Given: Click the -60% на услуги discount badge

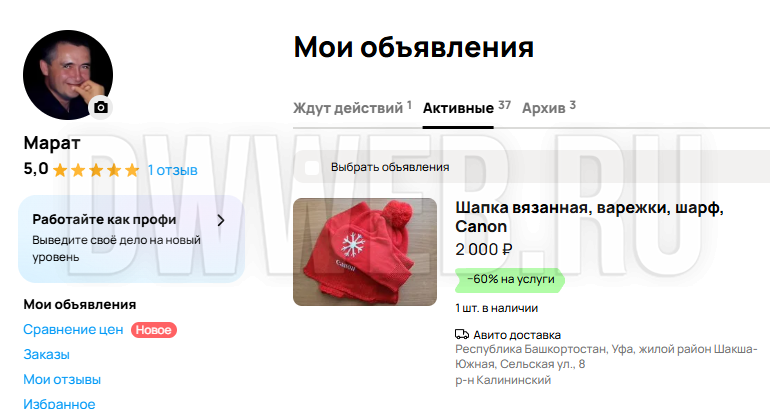Looking at the screenshot, I should click(510, 280).
